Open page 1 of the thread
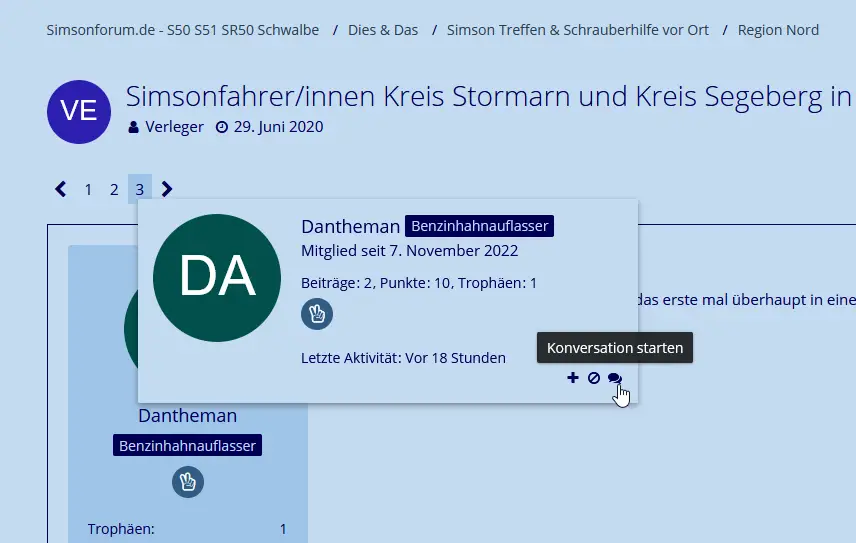856x543 pixels. 88,189
